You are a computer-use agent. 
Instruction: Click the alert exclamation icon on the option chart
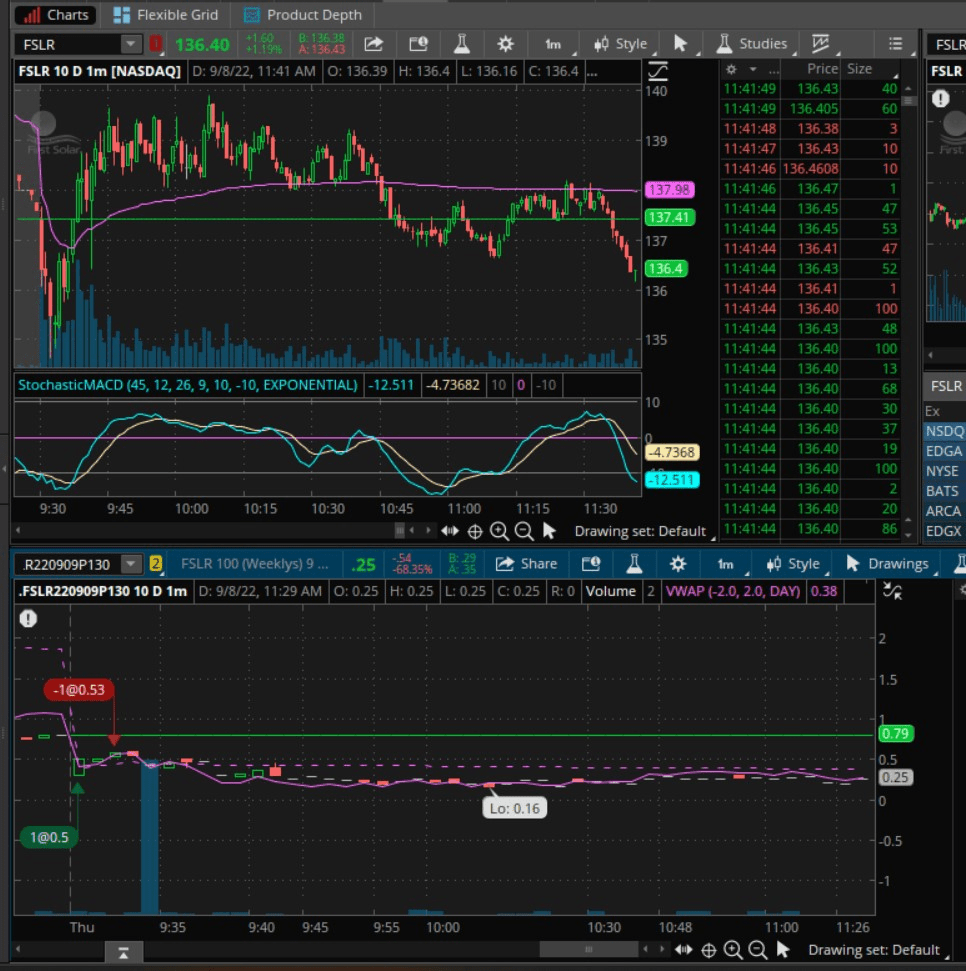(28, 618)
